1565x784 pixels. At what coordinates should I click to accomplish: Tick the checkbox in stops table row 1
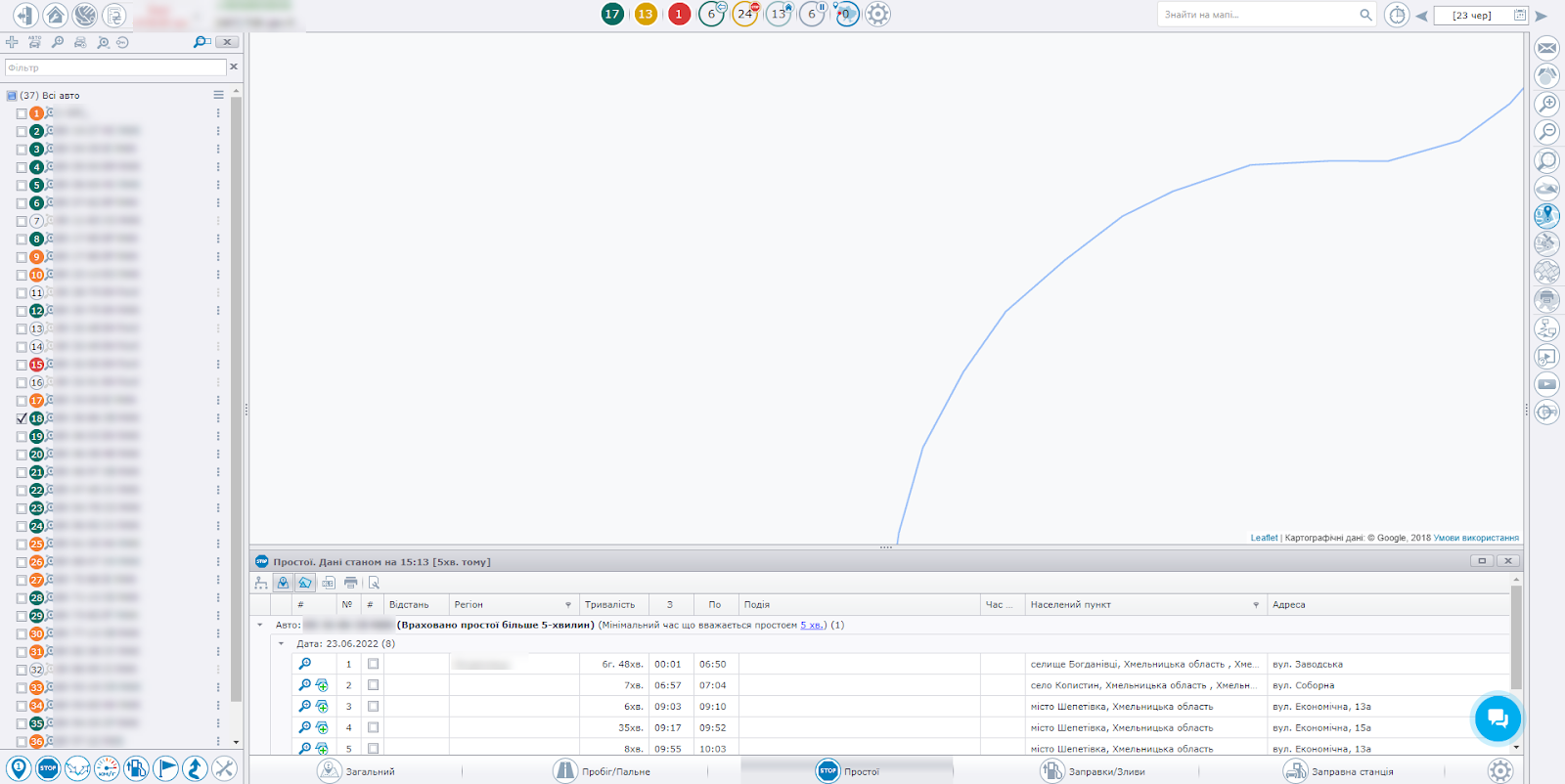pos(373,664)
